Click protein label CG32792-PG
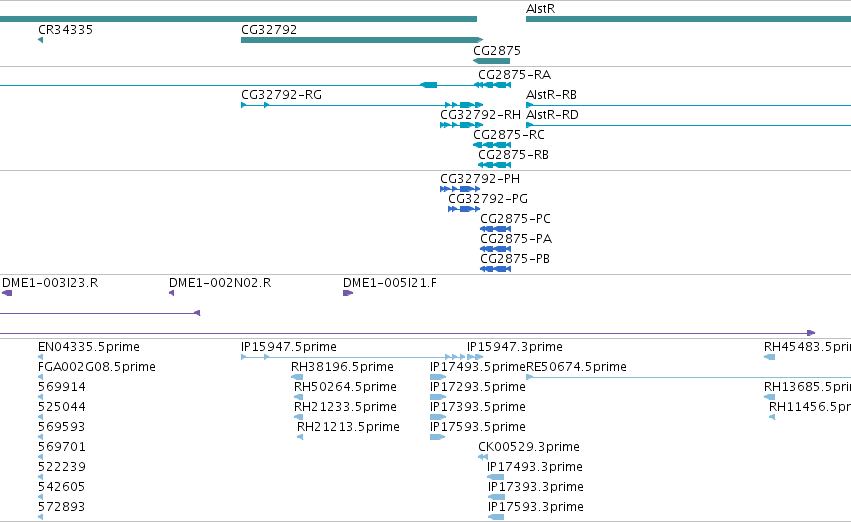Viewport: 851px width, 522px height. 487,199
